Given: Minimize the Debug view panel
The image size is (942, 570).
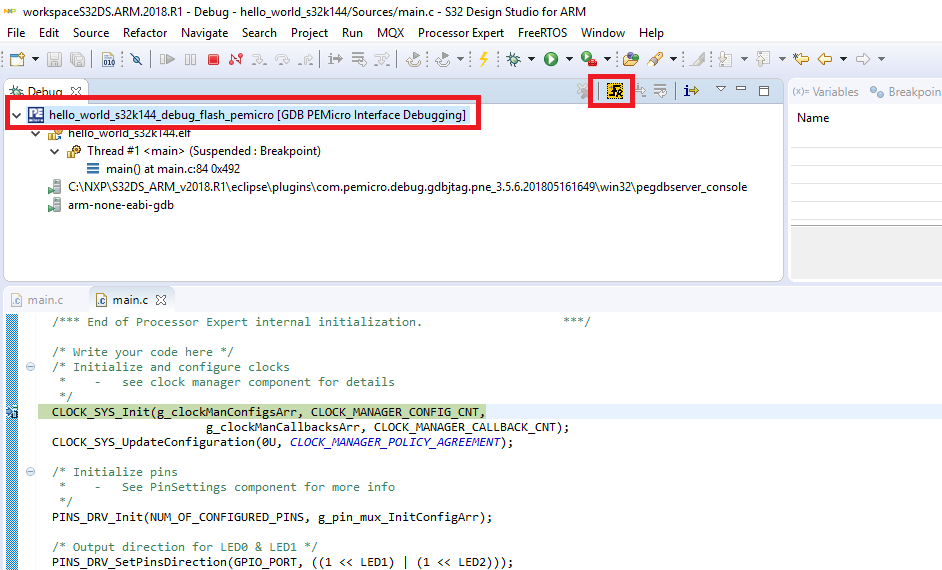Looking at the screenshot, I should click(x=741, y=89).
